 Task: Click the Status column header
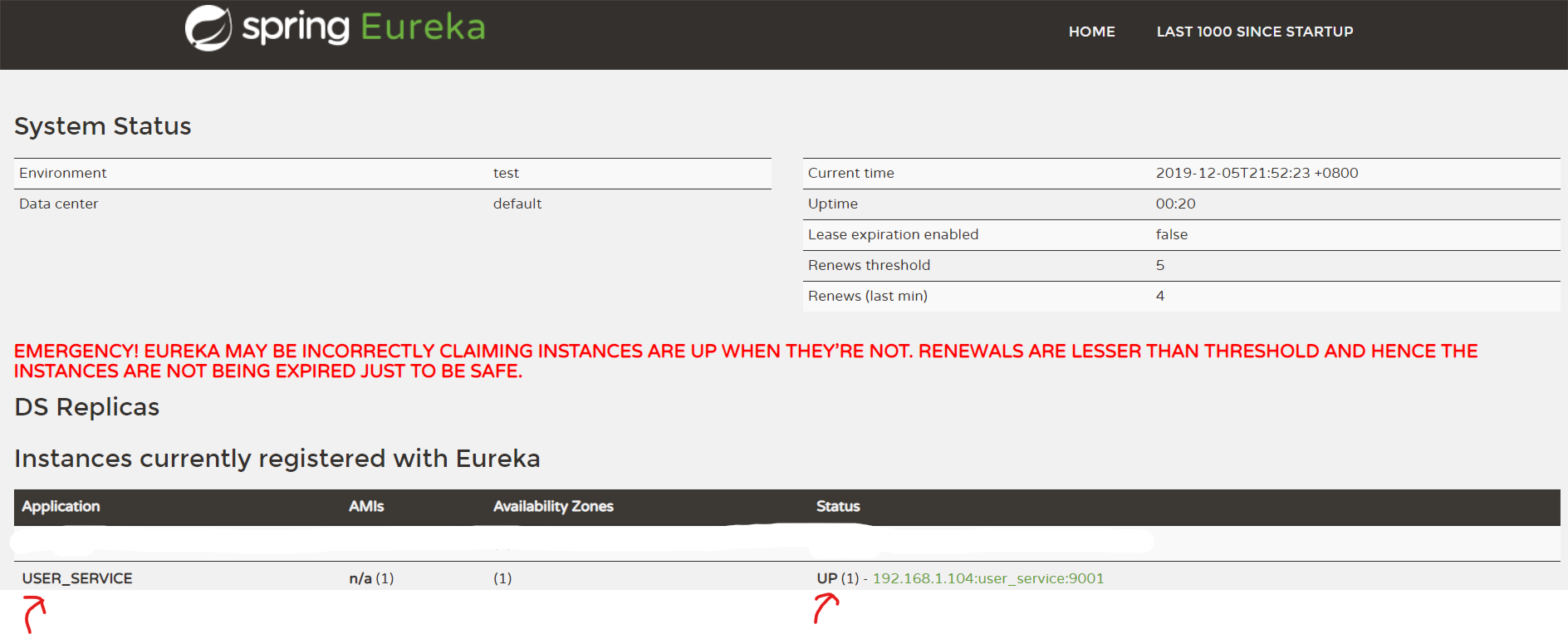pyautogui.click(x=838, y=506)
